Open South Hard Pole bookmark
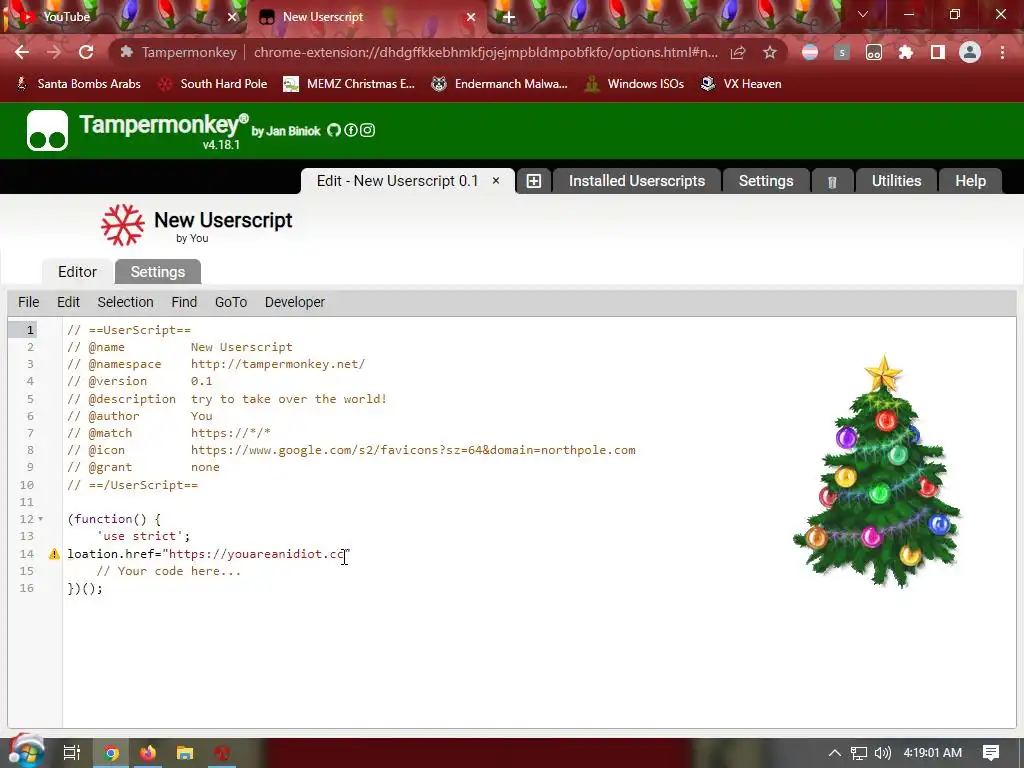The height and width of the screenshot is (768, 1024). coord(213,84)
